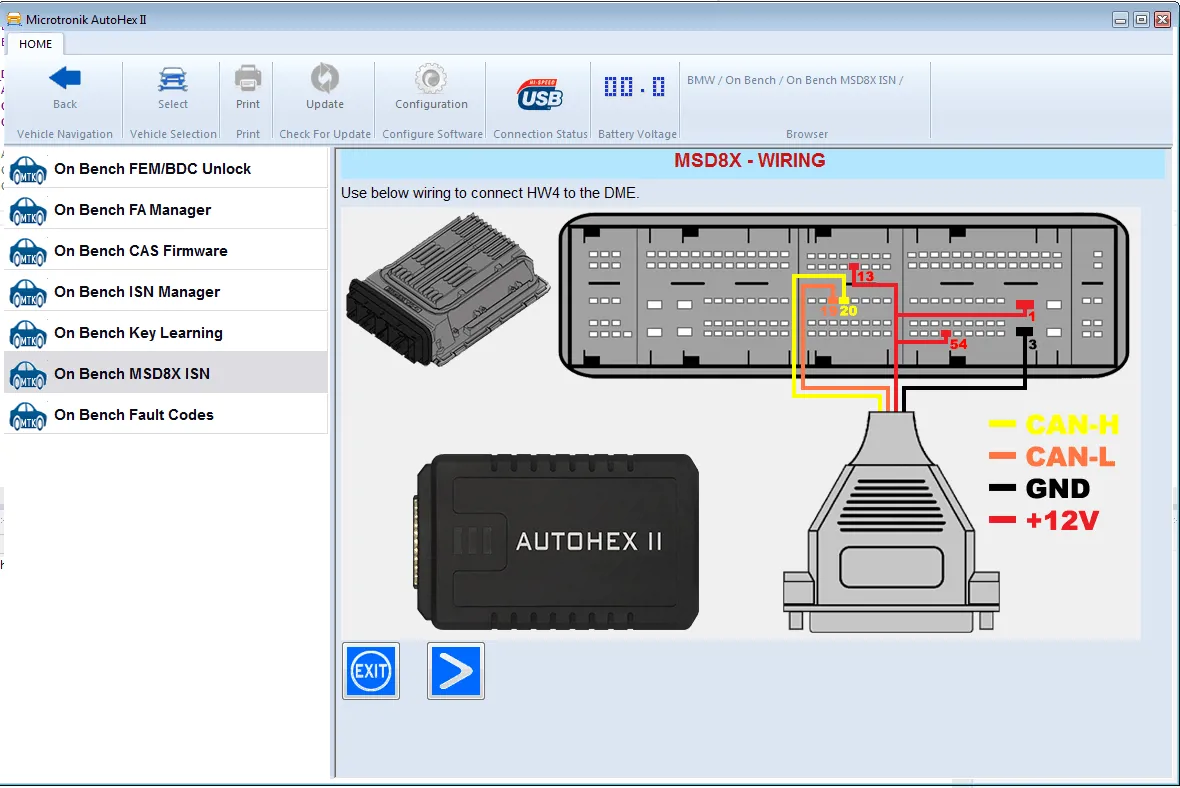Click the Hi-Speed USB connection icon
Viewport: 1180px width, 788px height.
(540, 95)
